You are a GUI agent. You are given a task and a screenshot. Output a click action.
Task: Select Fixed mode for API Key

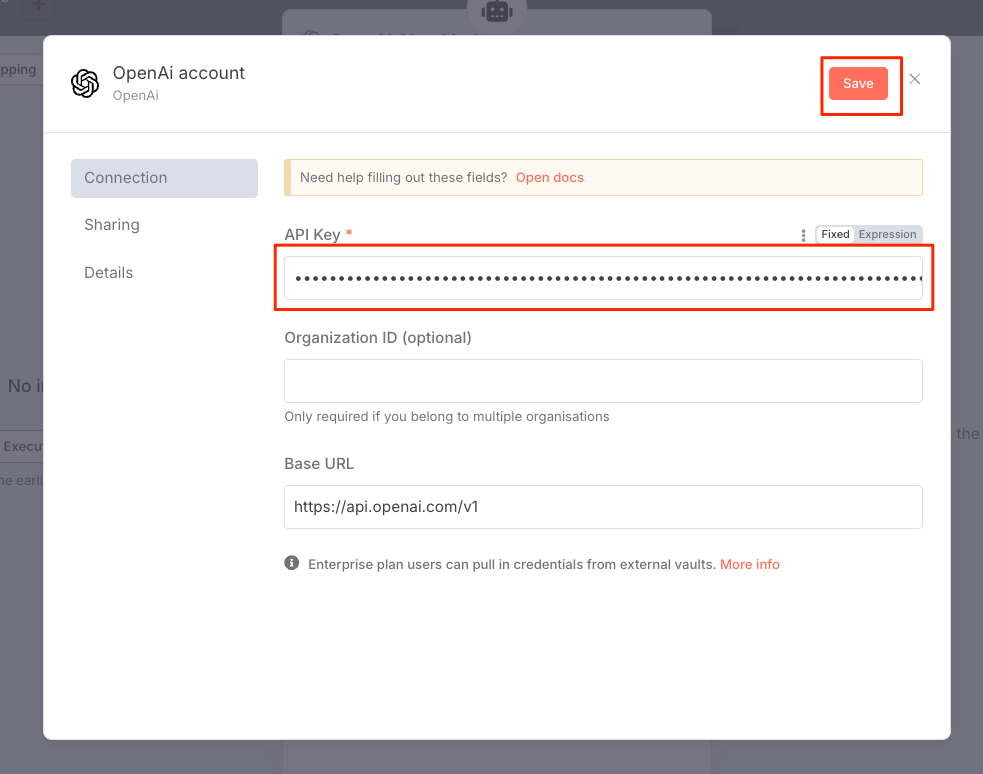(x=835, y=234)
